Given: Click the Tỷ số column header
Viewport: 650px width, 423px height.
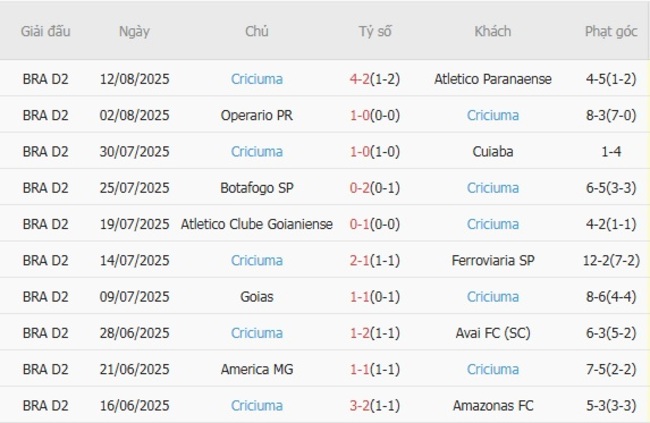Looking at the screenshot, I should pyautogui.click(x=375, y=31).
